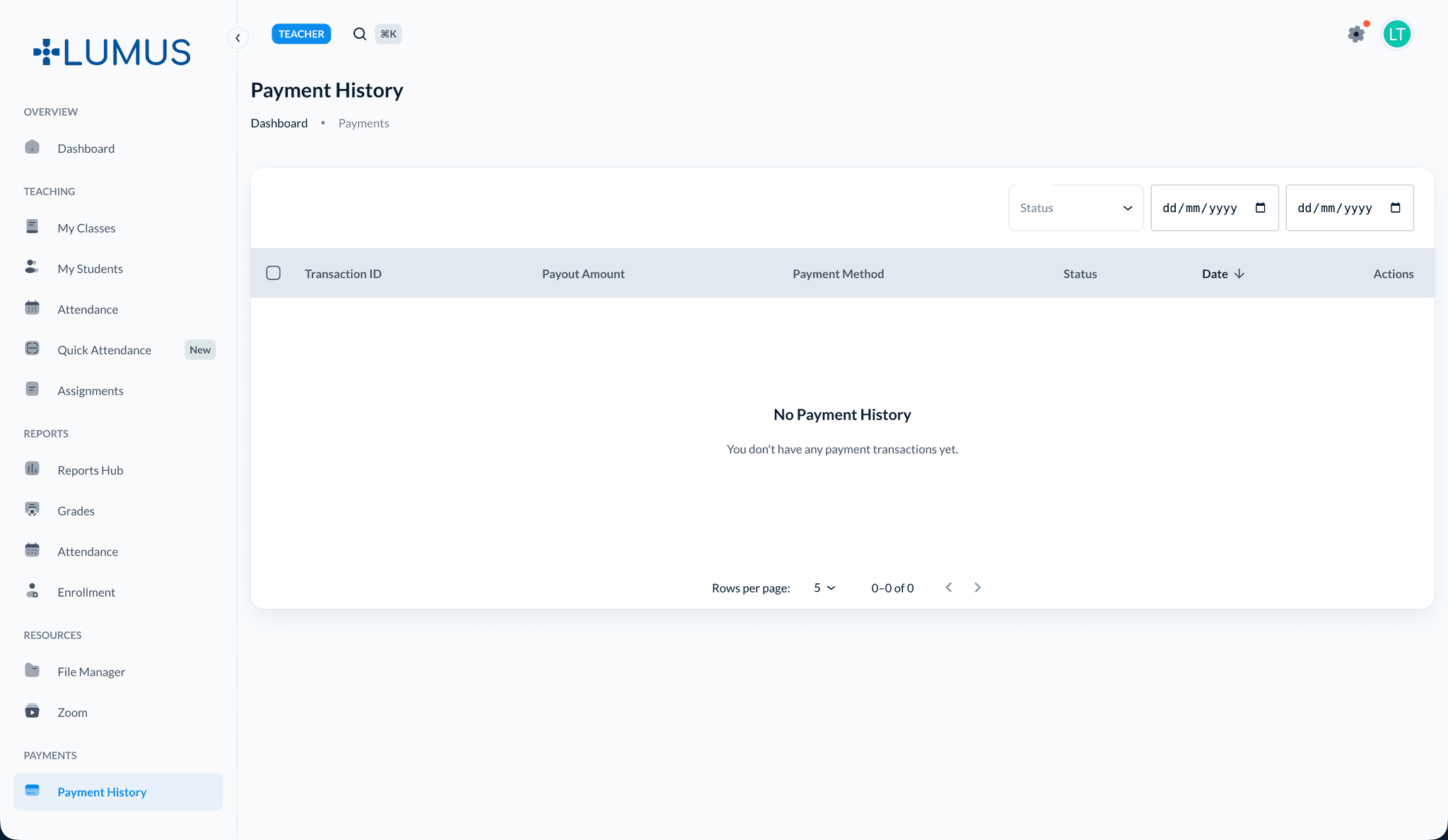This screenshot has width=1448, height=840.
Task: Click the Transaction ID column header
Action: tap(343, 274)
